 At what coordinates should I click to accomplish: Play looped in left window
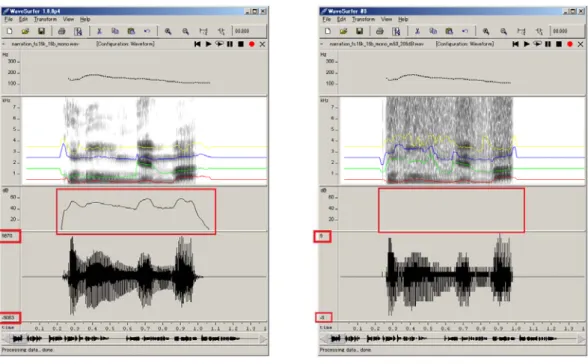coord(219,44)
